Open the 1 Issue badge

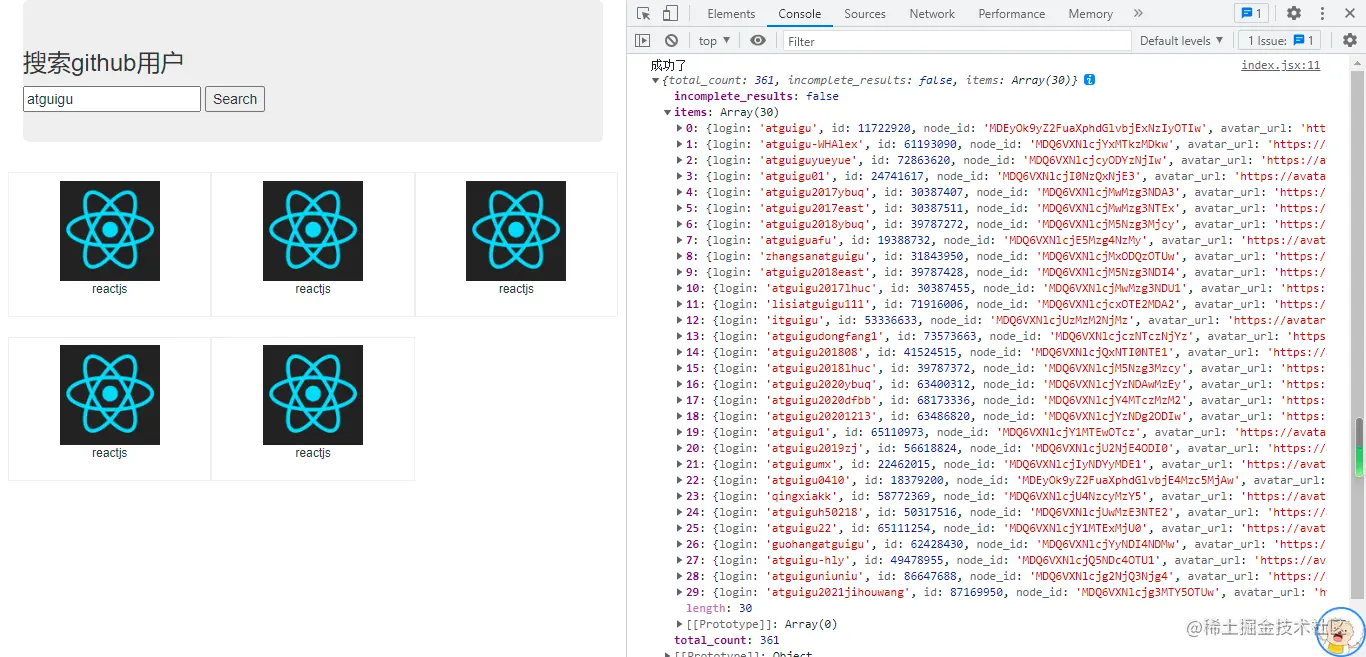(1280, 41)
